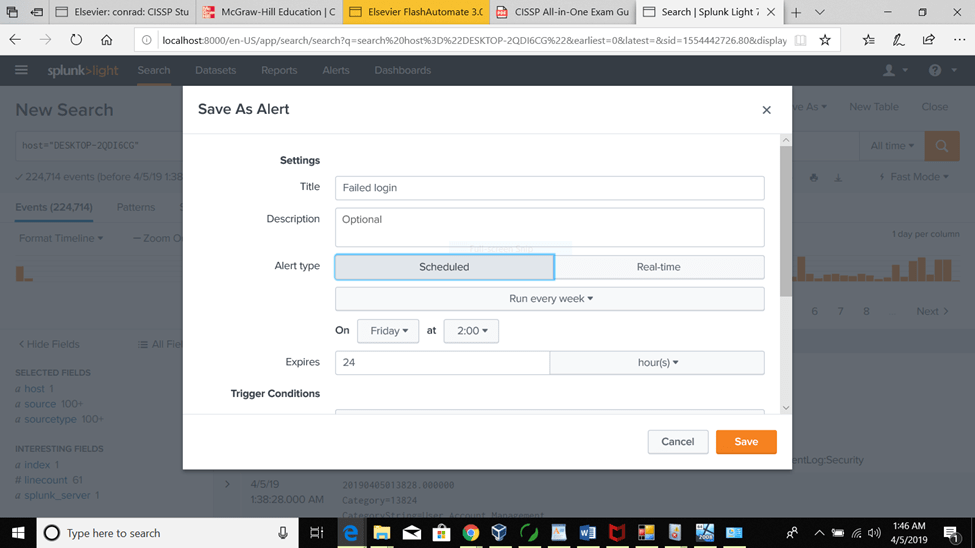Screen dimensions: 975x548
Task: Click the export download icon
Action: pyautogui.click(x=838, y=178)
